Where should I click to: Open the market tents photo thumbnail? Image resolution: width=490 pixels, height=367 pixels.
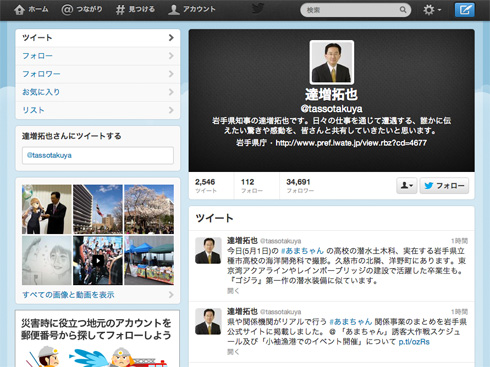[149, 260]
